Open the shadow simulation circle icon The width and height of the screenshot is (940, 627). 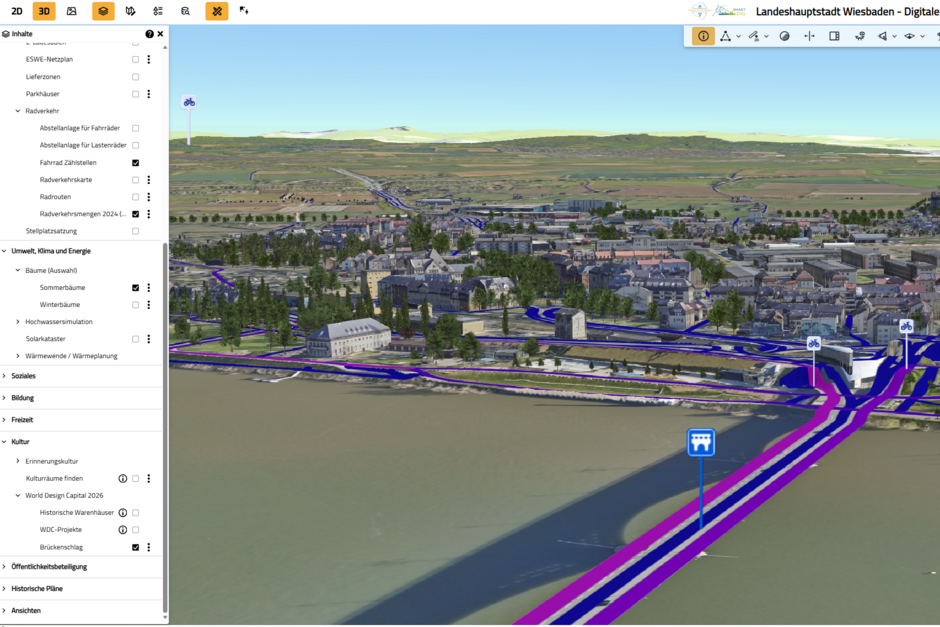(784, 36)
